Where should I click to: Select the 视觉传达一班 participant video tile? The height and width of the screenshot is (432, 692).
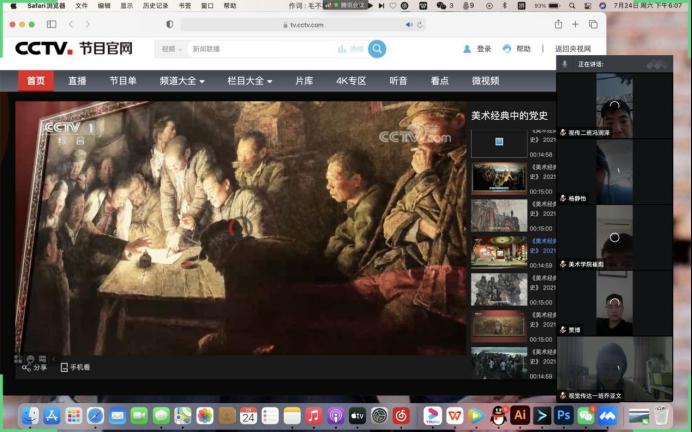(614, 369)
